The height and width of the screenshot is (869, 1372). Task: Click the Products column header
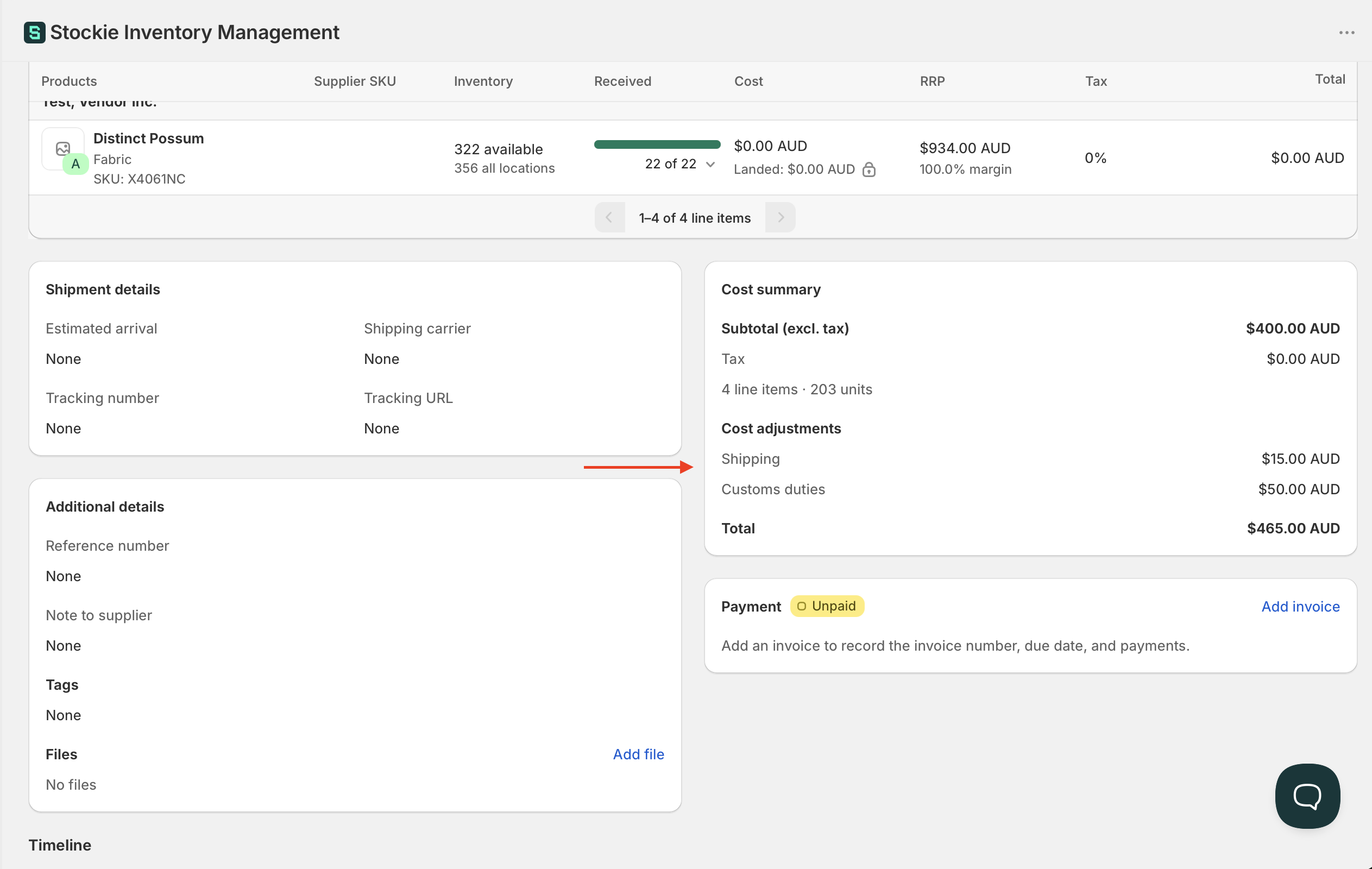pos(69,81)
